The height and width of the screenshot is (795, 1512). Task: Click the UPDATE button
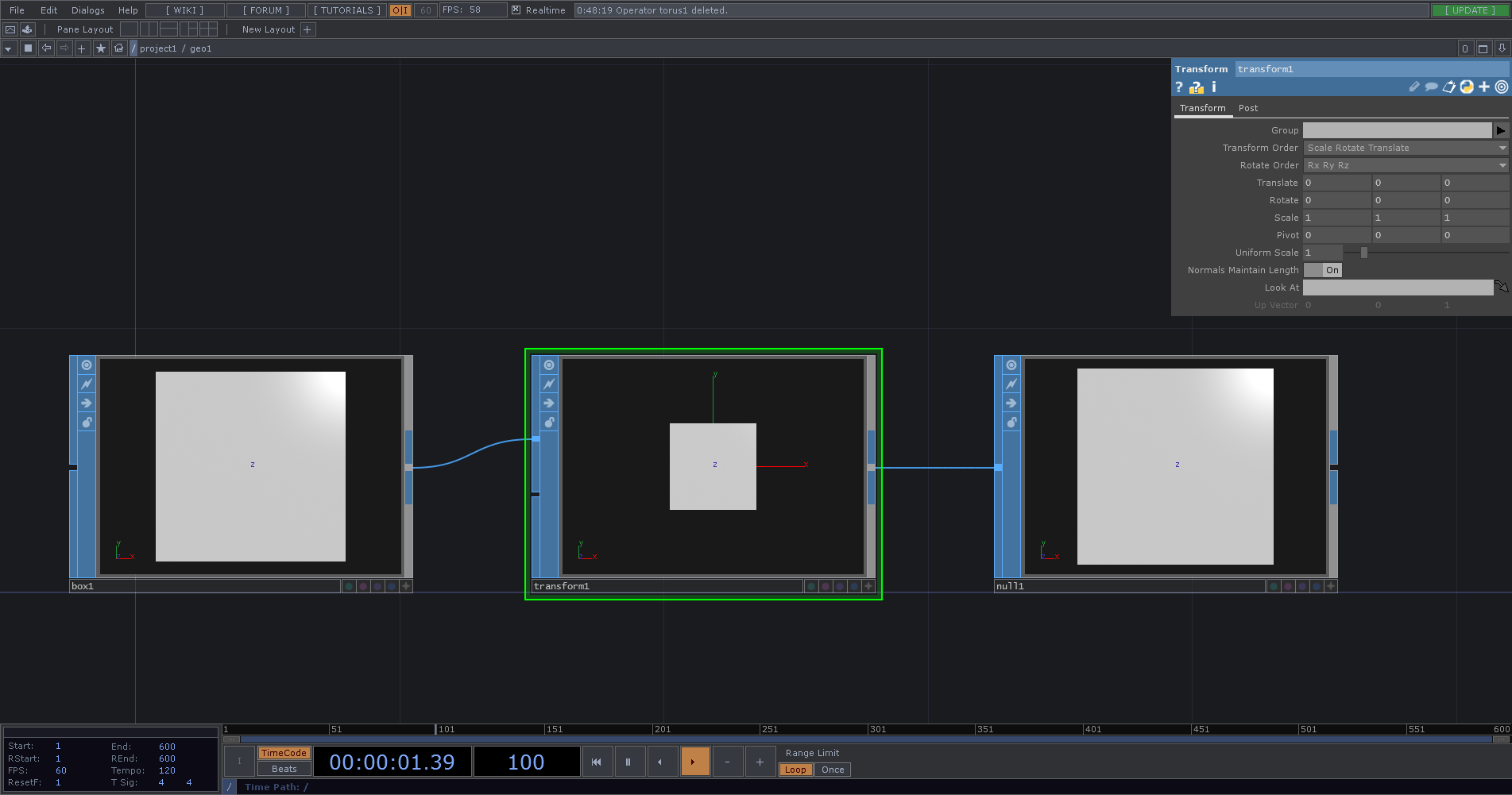coord(1470,10)
